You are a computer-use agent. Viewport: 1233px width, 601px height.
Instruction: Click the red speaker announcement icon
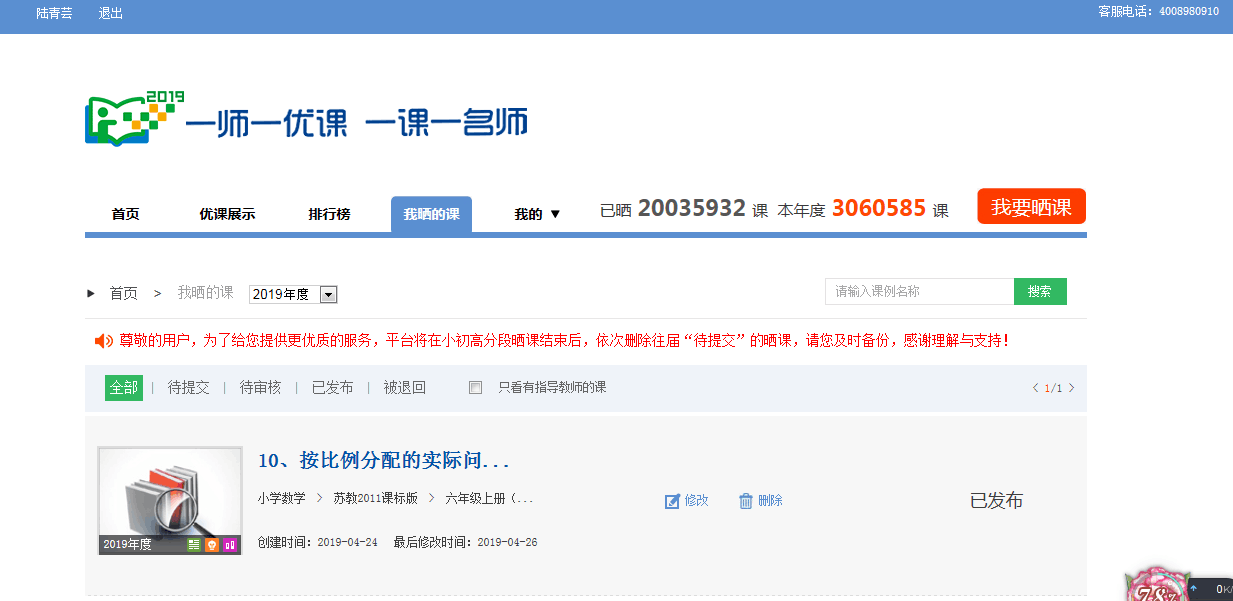[x=103, y=341]
